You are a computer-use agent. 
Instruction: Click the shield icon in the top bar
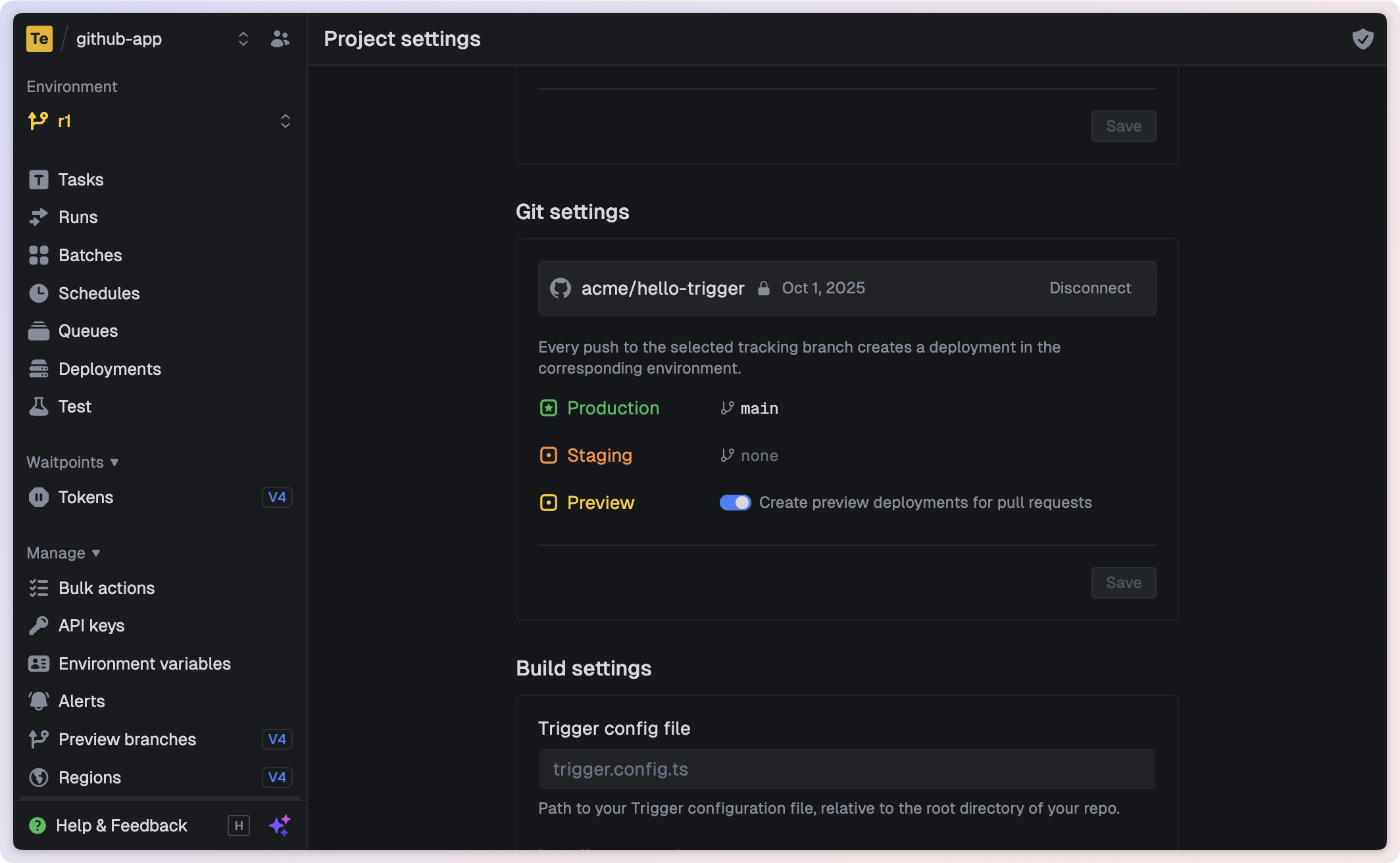click(x=1362, y=39)
